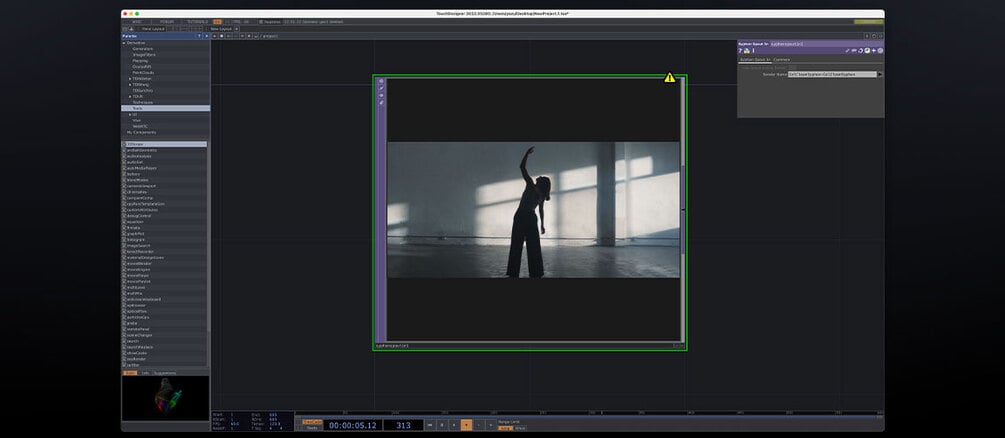This screenshot has height=438, width=1005.
Task: Select opticalFlow component in Tools list
Action: click(x=138, y=311)
